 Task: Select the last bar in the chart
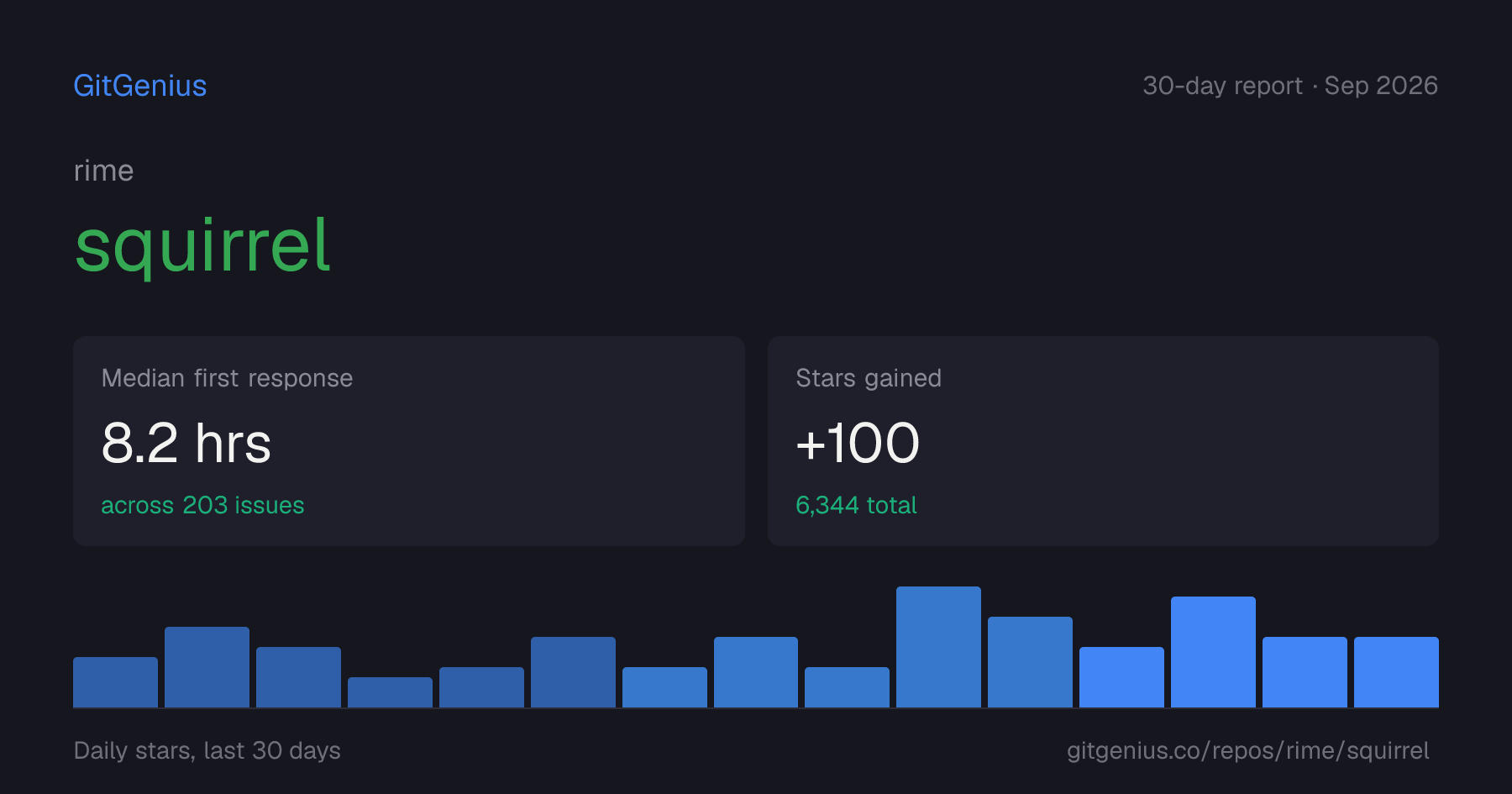pyautogui.click(x=1396, y=672)
